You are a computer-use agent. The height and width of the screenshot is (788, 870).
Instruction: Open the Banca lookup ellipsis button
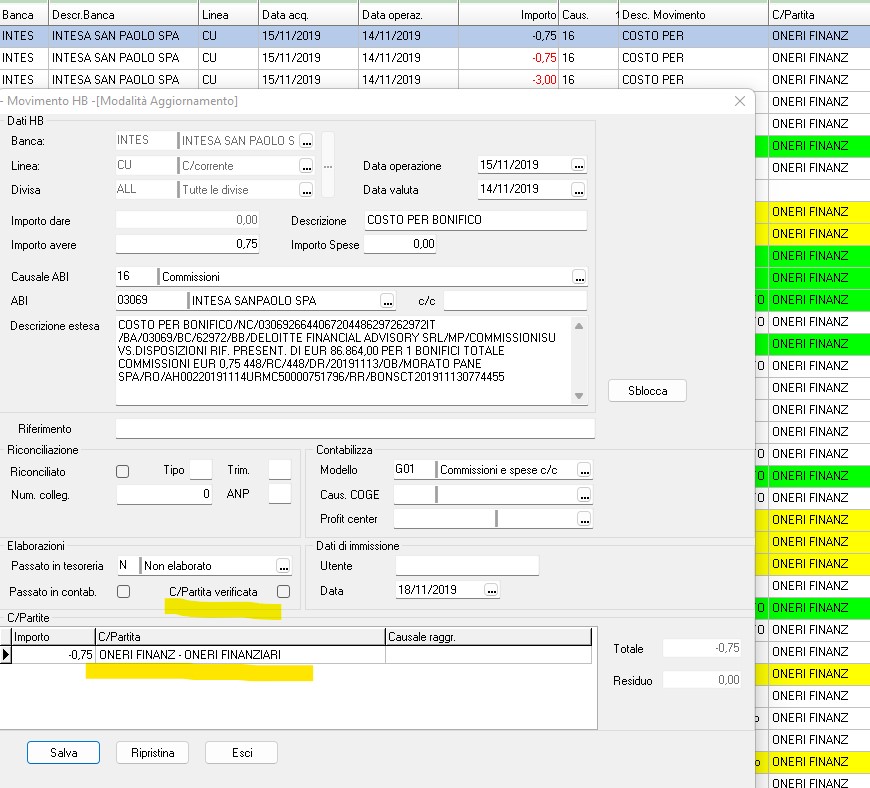[x=306, y=141]
